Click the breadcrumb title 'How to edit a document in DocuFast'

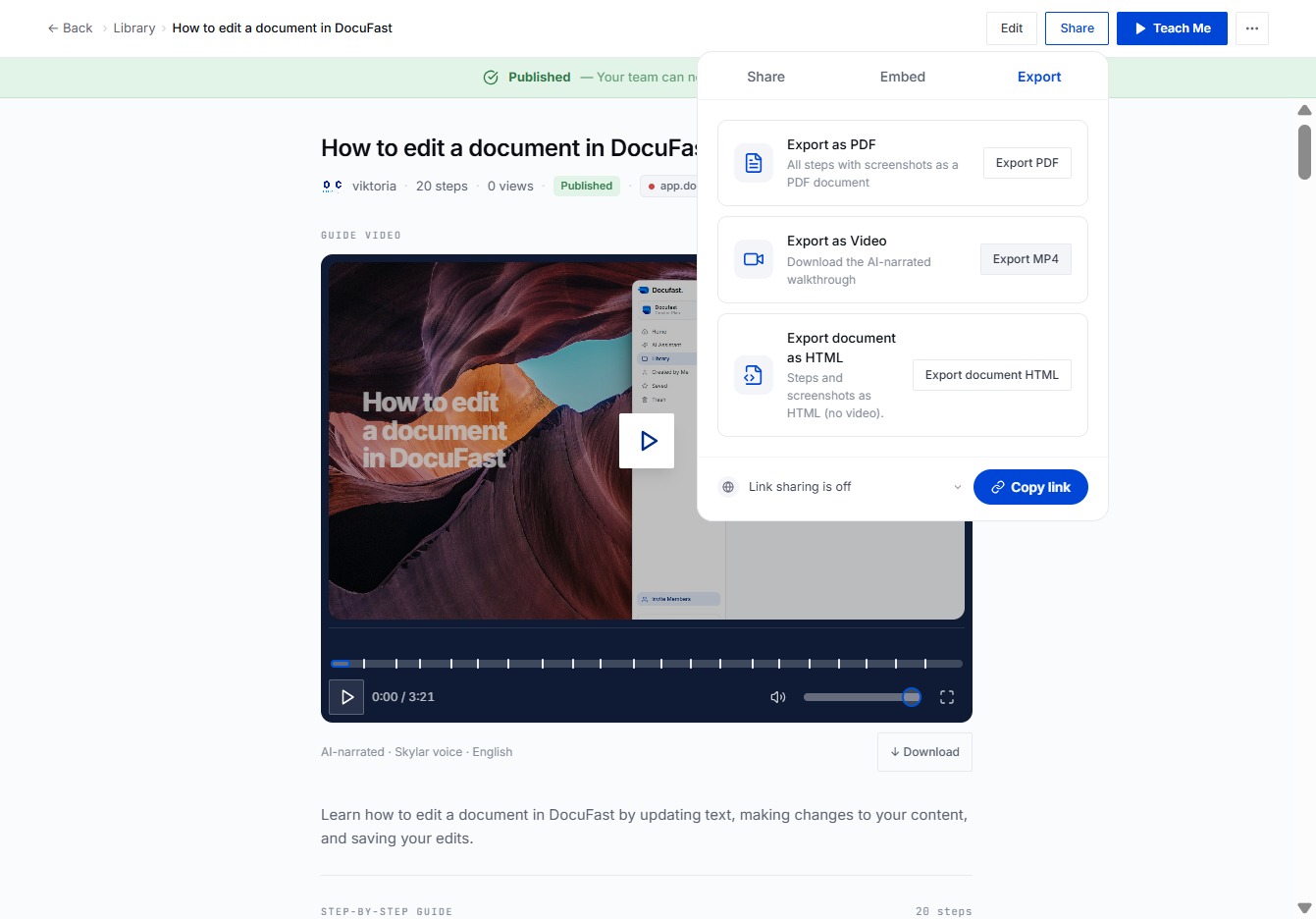[x=283, y=28]
